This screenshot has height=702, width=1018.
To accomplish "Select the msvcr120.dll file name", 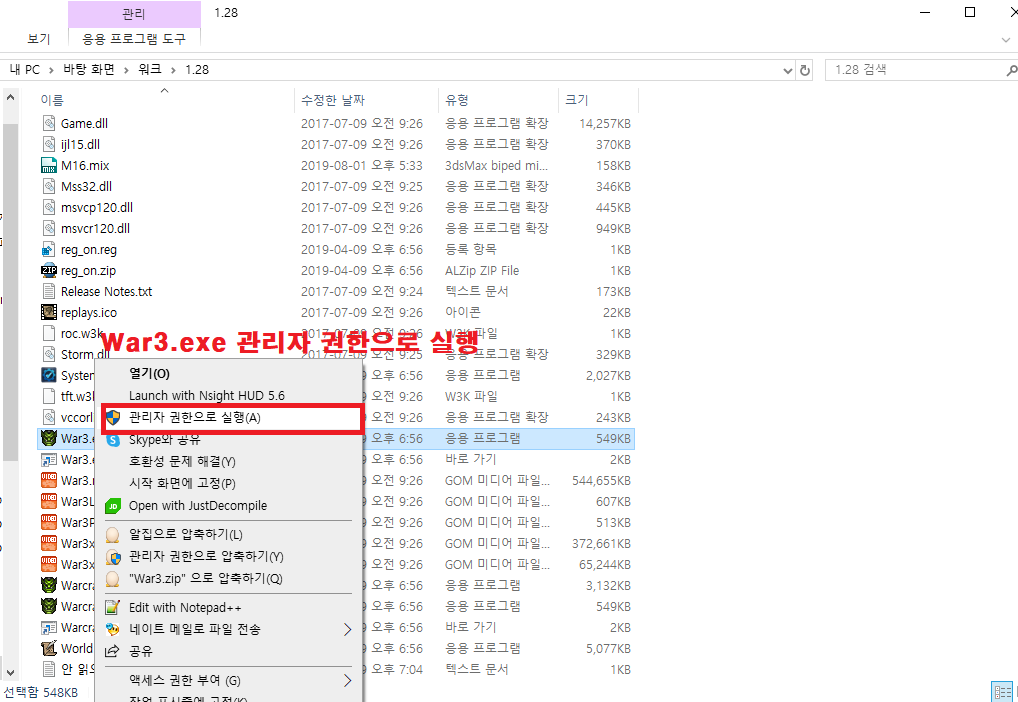I will click(x=95, y=229).
